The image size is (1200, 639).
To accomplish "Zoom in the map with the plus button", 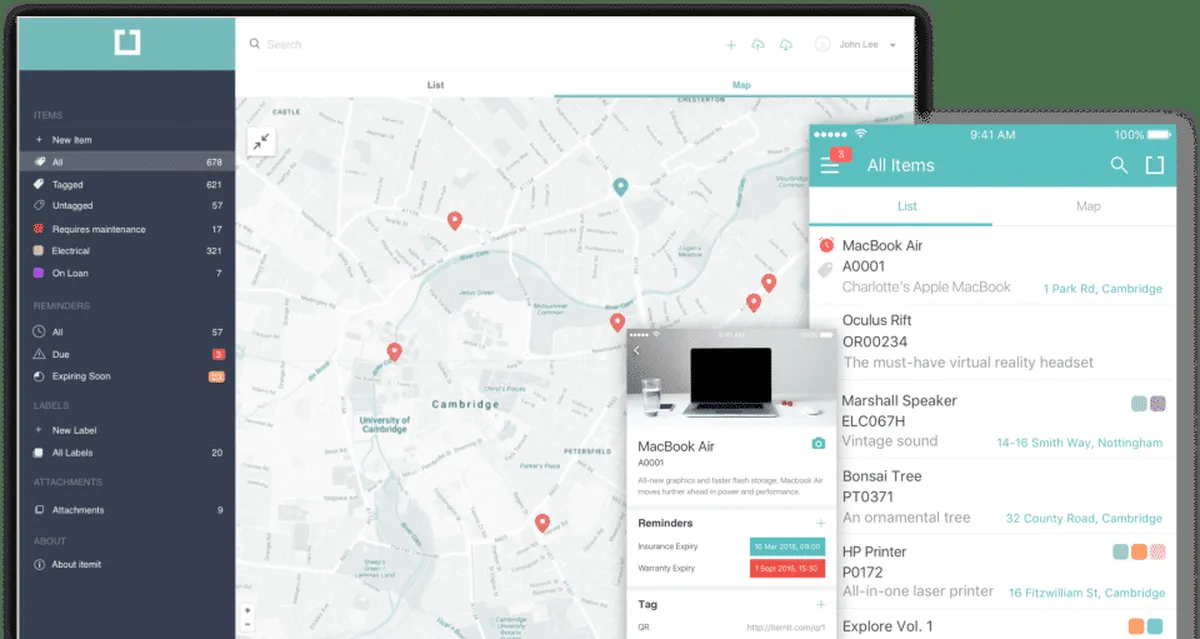I will 248,610.
